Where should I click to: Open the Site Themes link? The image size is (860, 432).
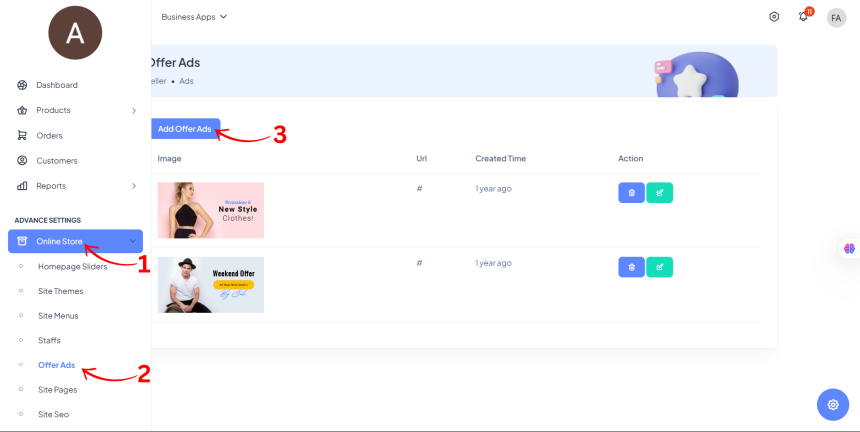point(60,291)
